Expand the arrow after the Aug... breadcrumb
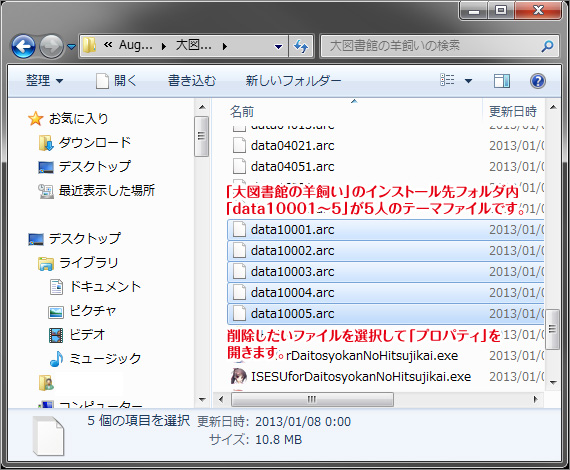570x470 pixels. [164, 46]
